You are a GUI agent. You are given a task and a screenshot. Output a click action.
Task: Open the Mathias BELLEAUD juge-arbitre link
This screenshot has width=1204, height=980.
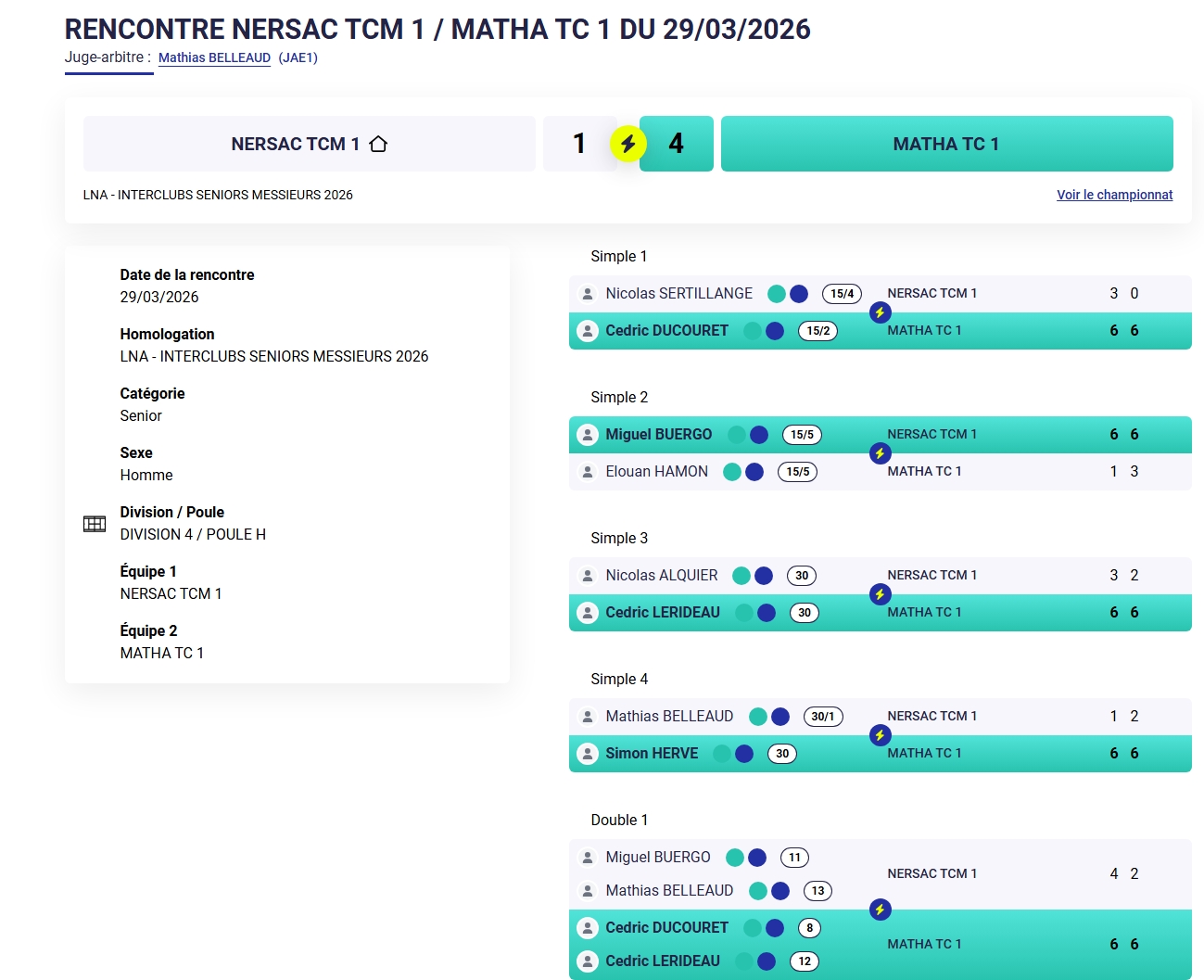214,57
